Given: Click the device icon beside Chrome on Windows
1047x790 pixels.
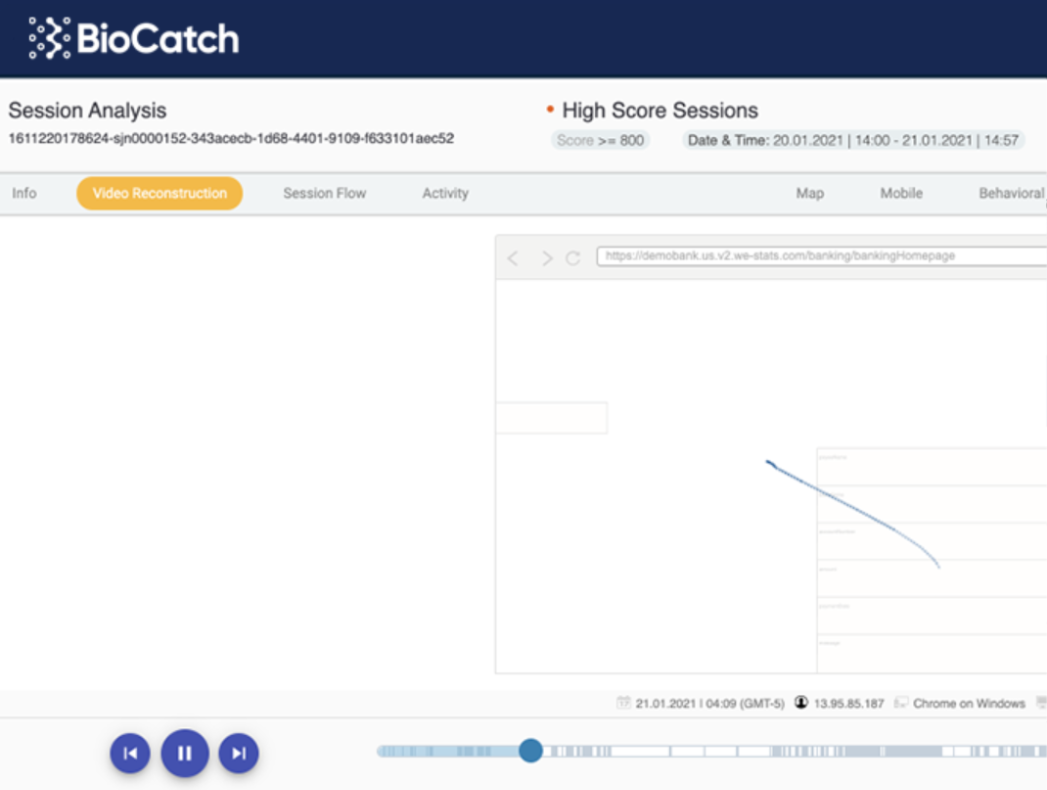Looking at the screenshot, I should tap(901, 703).
